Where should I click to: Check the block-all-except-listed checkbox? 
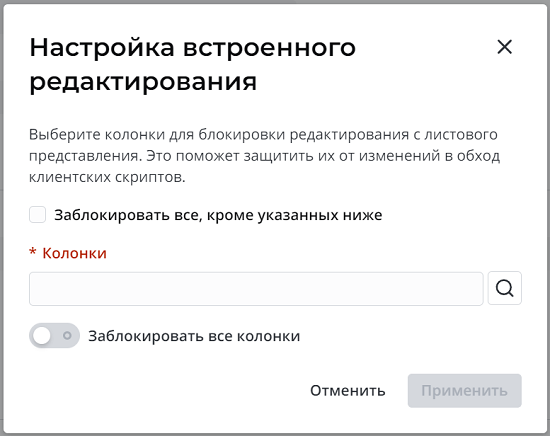point(38,215)
